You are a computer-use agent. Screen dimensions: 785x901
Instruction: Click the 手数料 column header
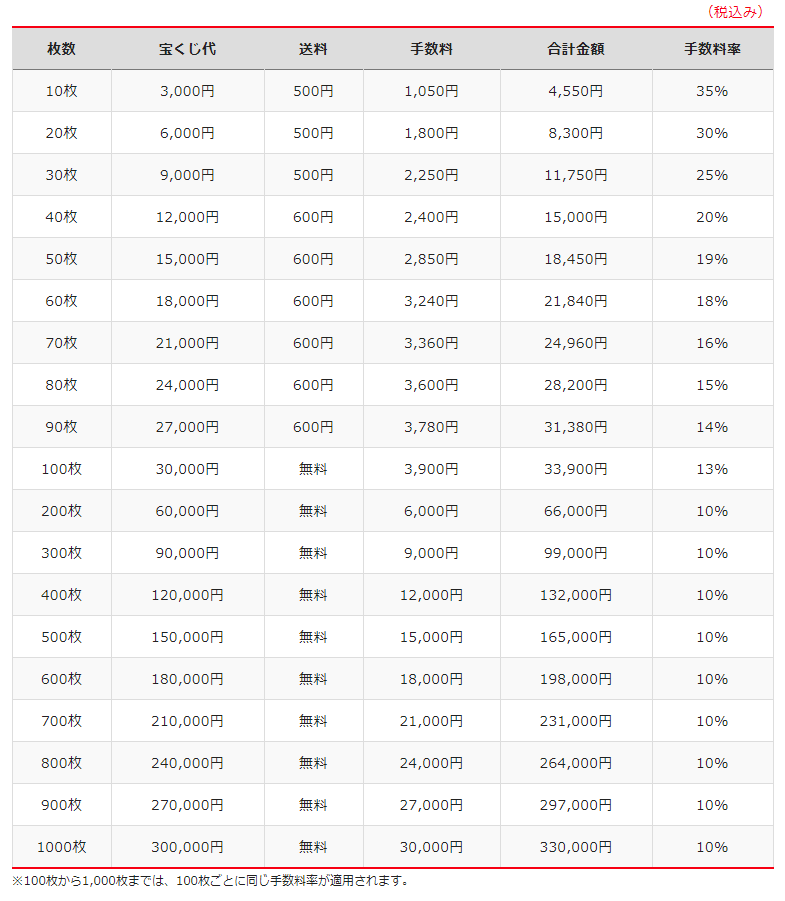[x=432, y=49]
